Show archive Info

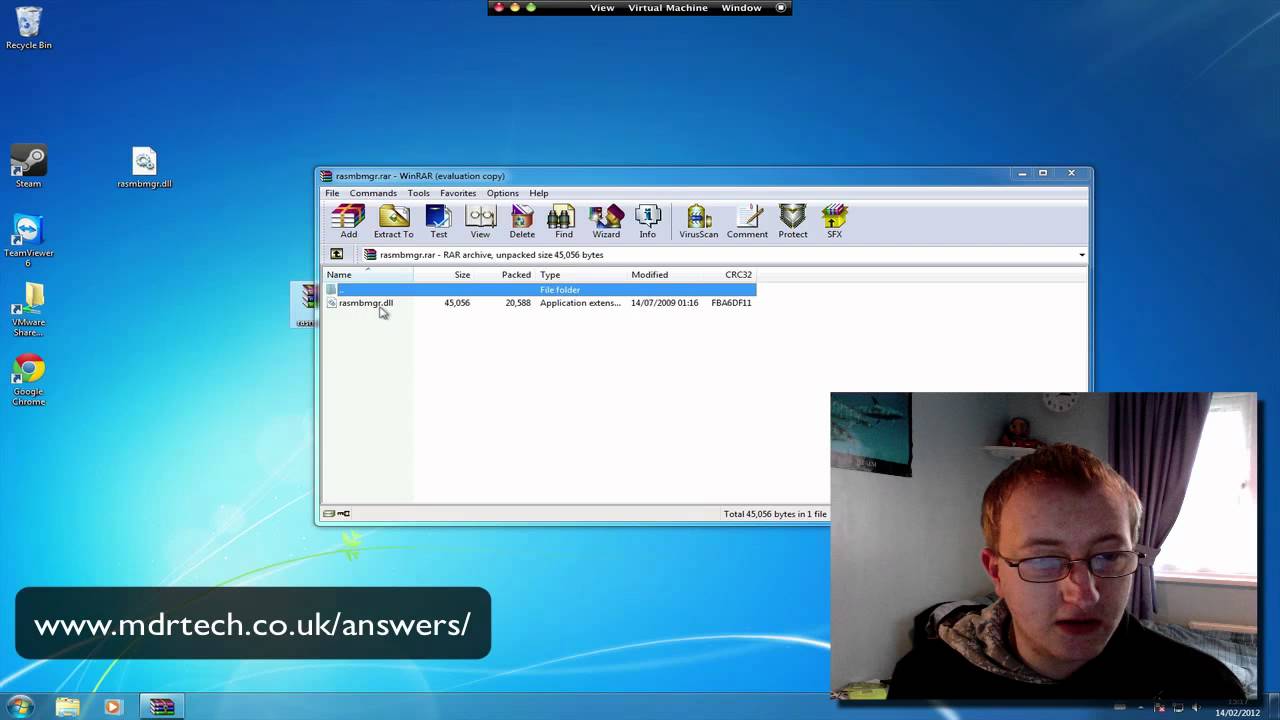pos(648,221)
